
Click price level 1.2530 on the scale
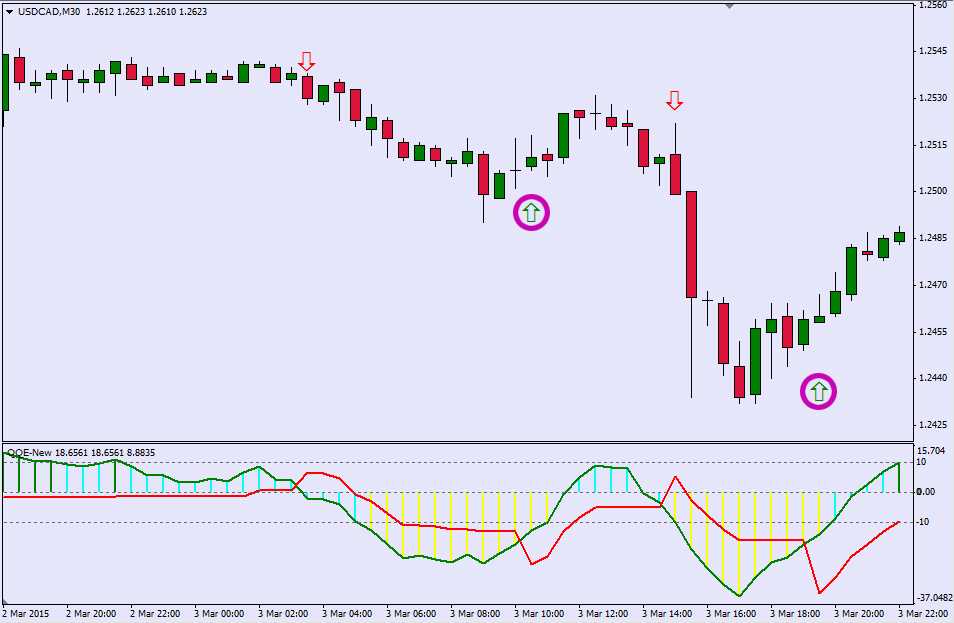933,97
